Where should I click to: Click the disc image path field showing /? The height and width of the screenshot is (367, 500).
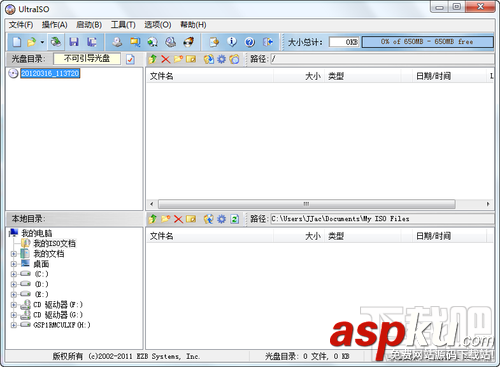click(382, 59)
